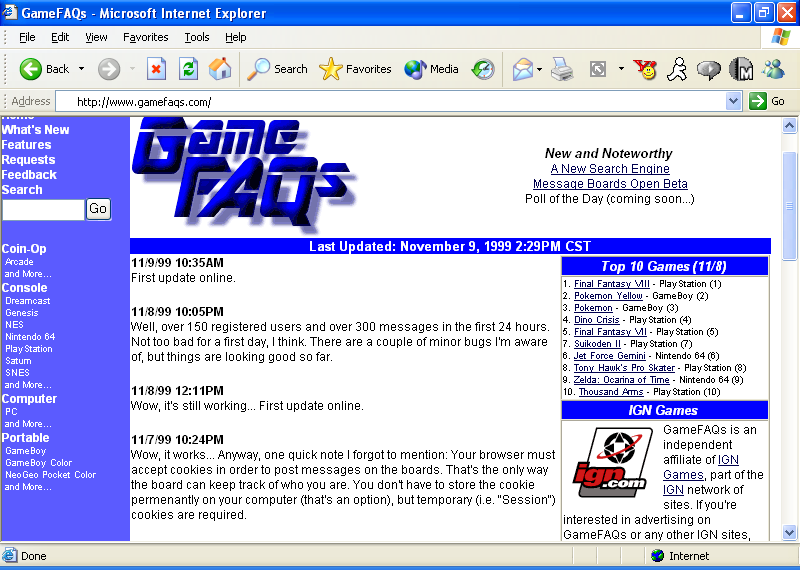This screenshot has width=800, height=570.
Task: Open the Arcade coin-op link
Action: [19, 262]
